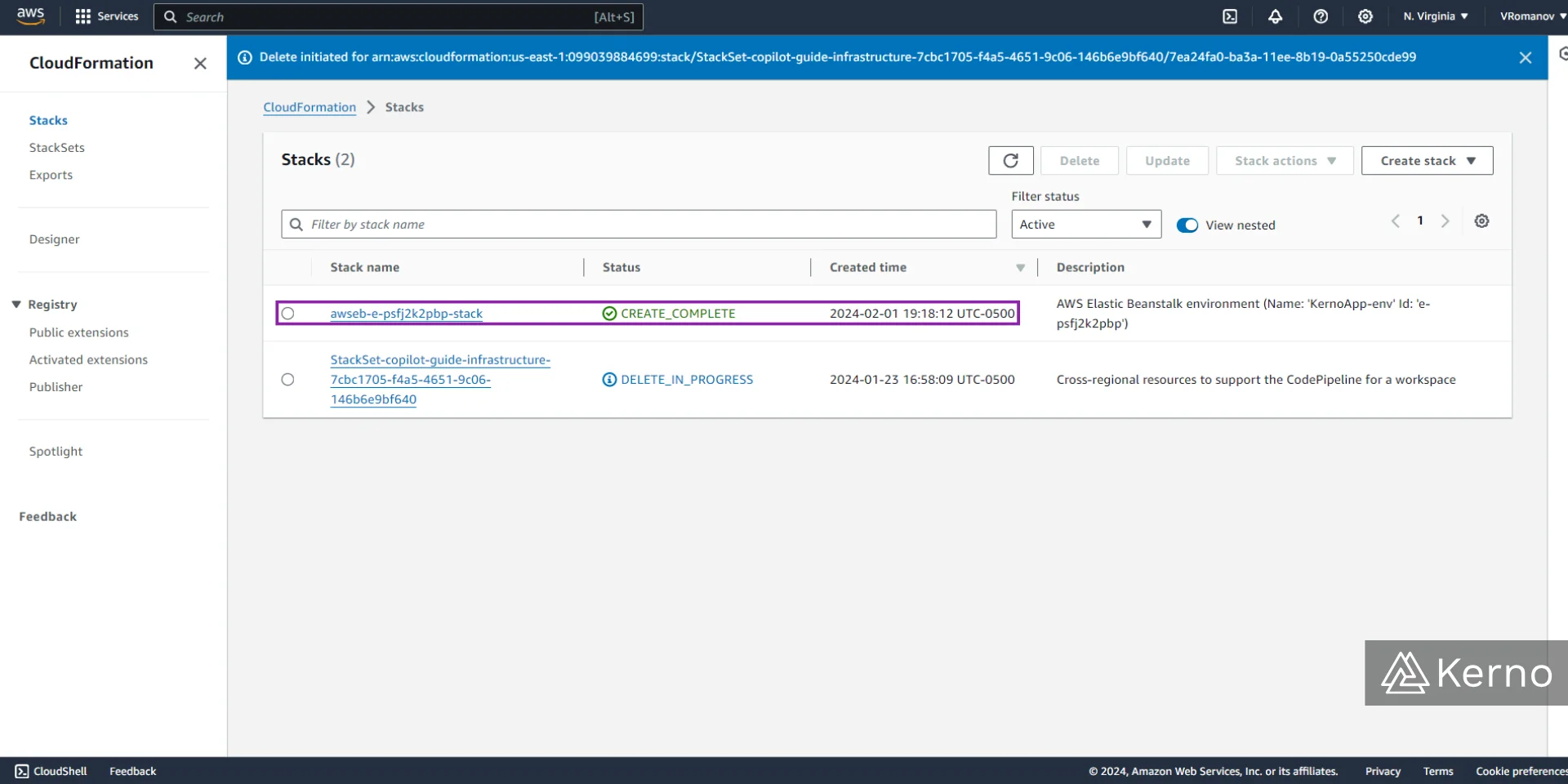Expand the Create stack dropdown
Screen dimensions: 1568x784
coord(1428,161)
